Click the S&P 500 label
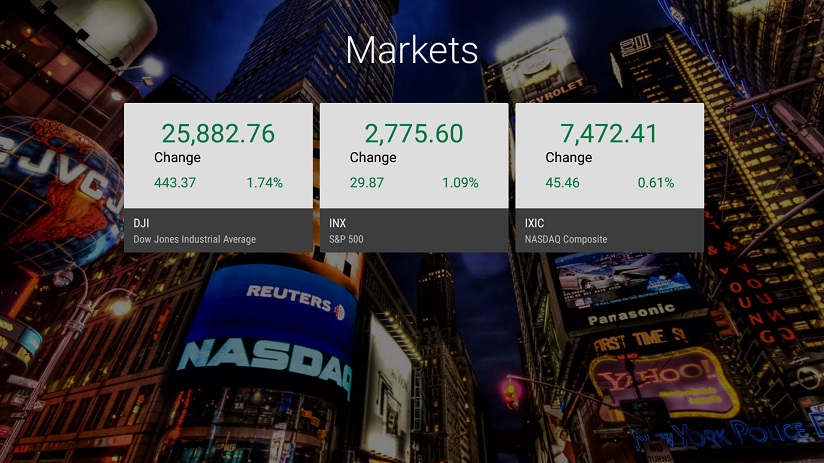 345,240
